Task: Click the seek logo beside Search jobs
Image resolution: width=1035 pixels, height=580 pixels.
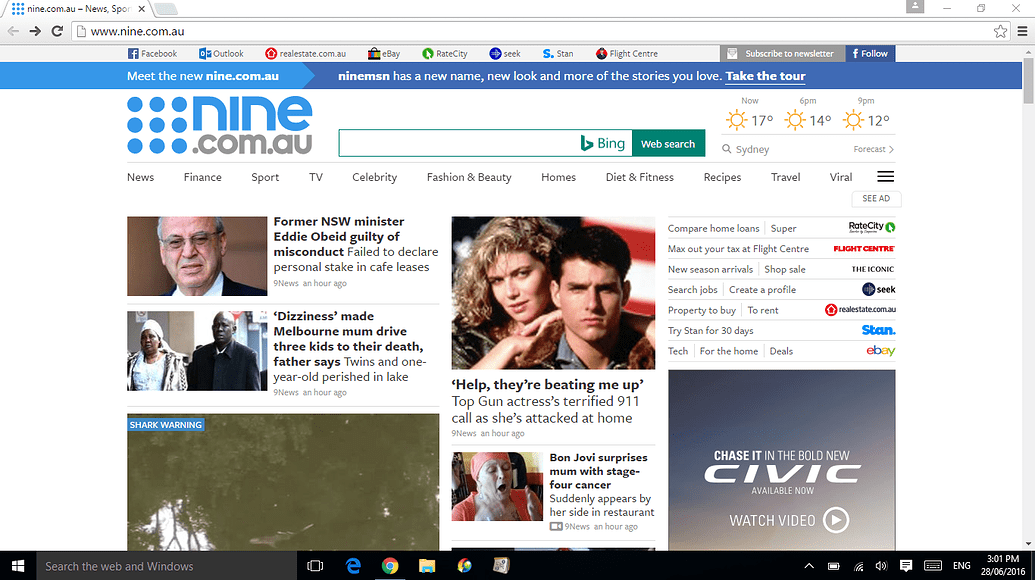Action: point(879,289)
